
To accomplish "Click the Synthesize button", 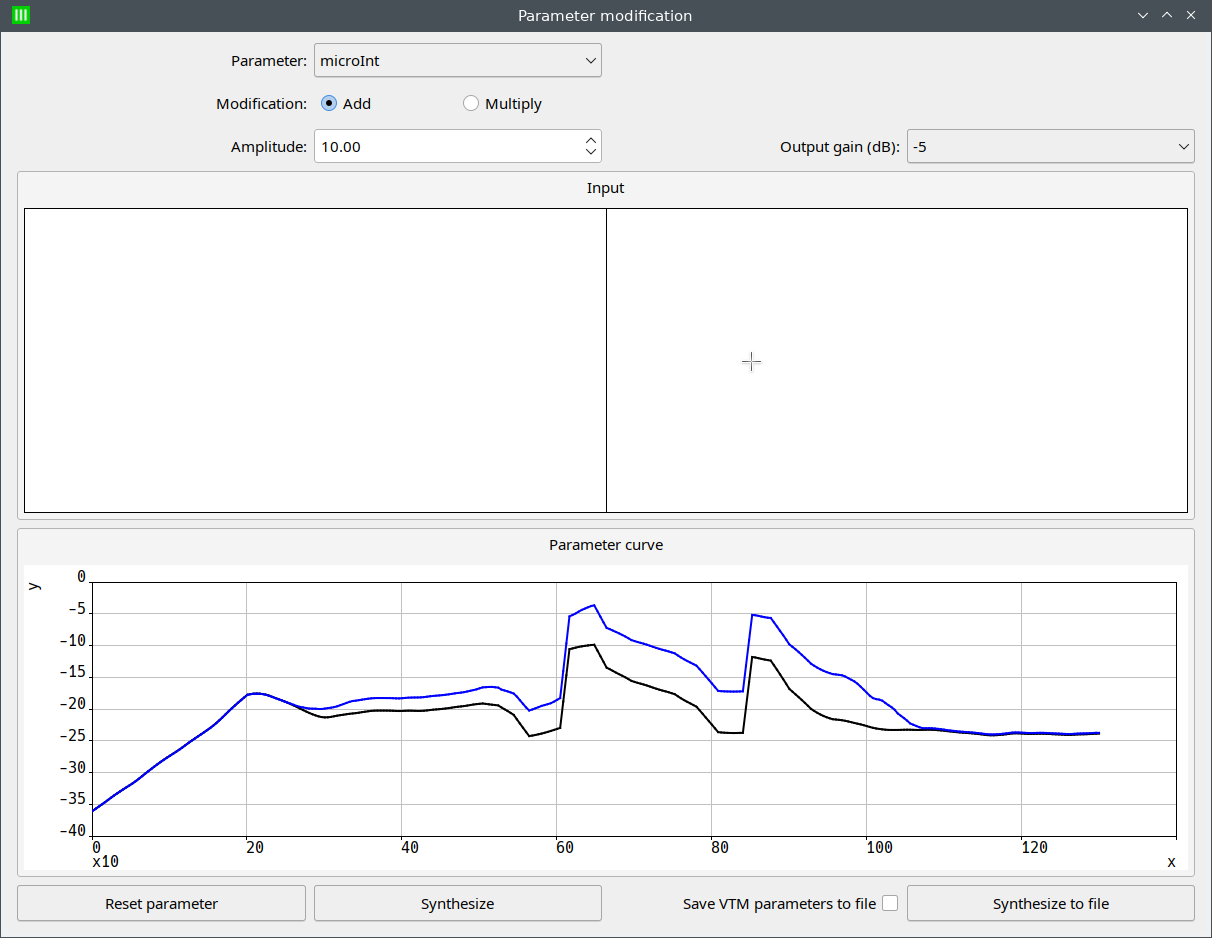I will pos(458,903).
